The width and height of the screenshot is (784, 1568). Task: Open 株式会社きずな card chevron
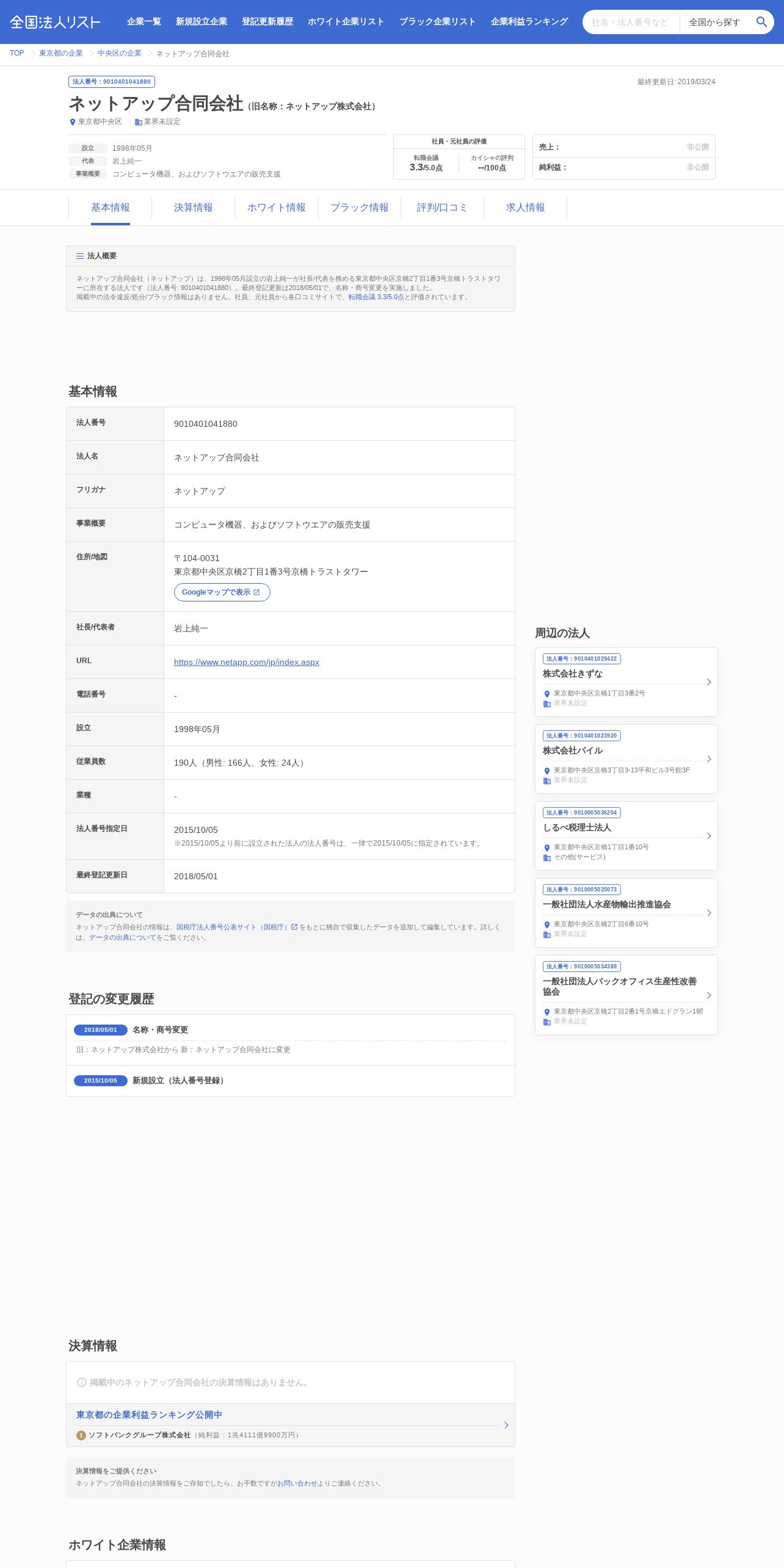coord(709,682)
